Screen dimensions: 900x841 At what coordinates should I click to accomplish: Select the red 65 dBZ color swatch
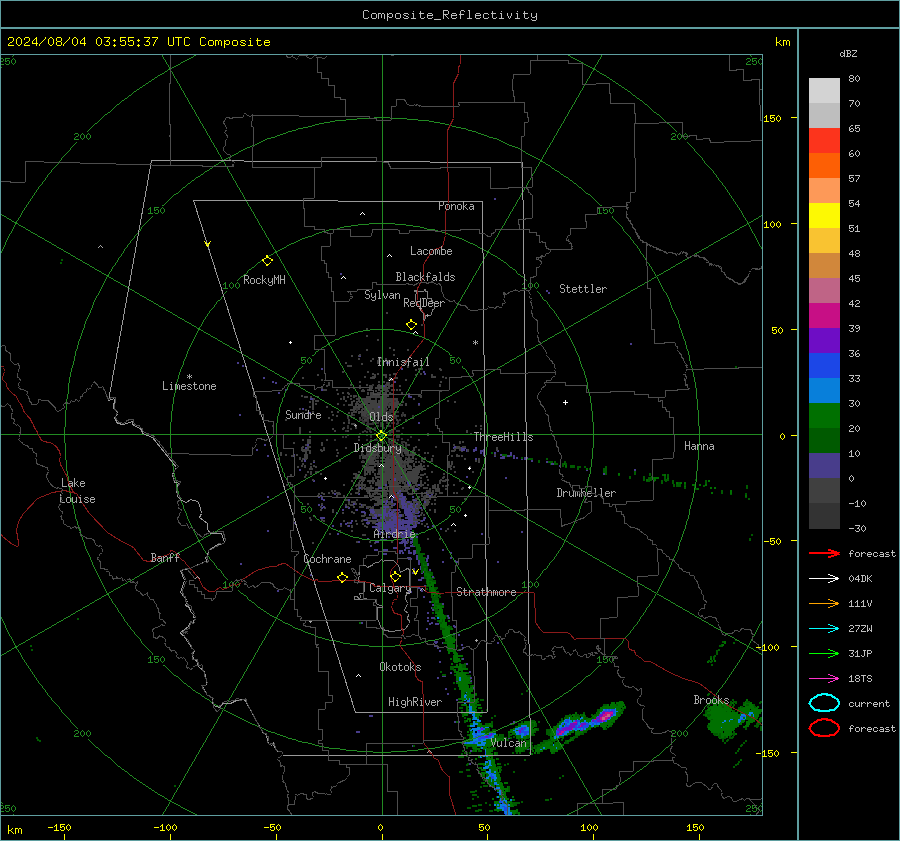[x=824, y=140]
